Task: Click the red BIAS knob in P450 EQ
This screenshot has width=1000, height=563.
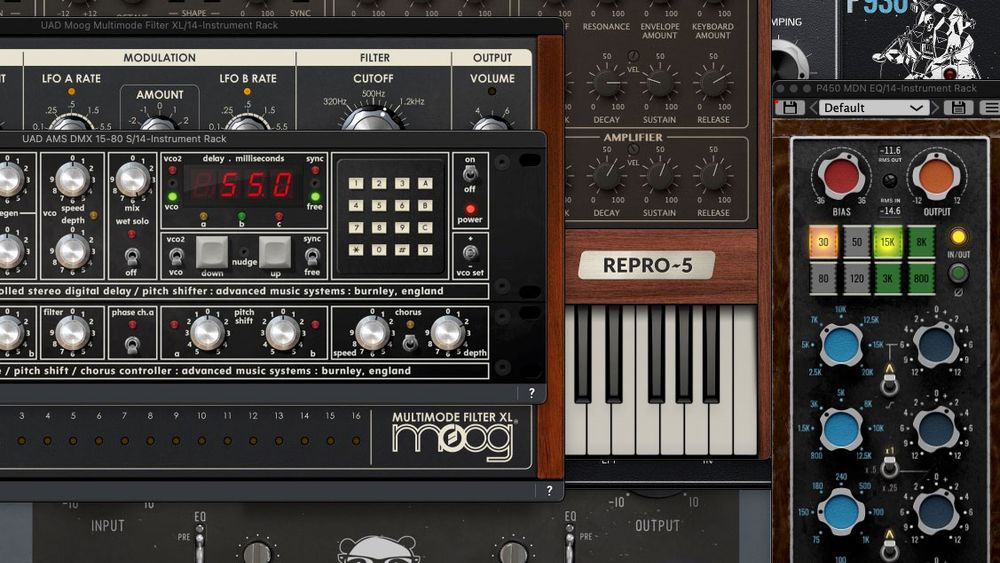Action: pos(841,177)
